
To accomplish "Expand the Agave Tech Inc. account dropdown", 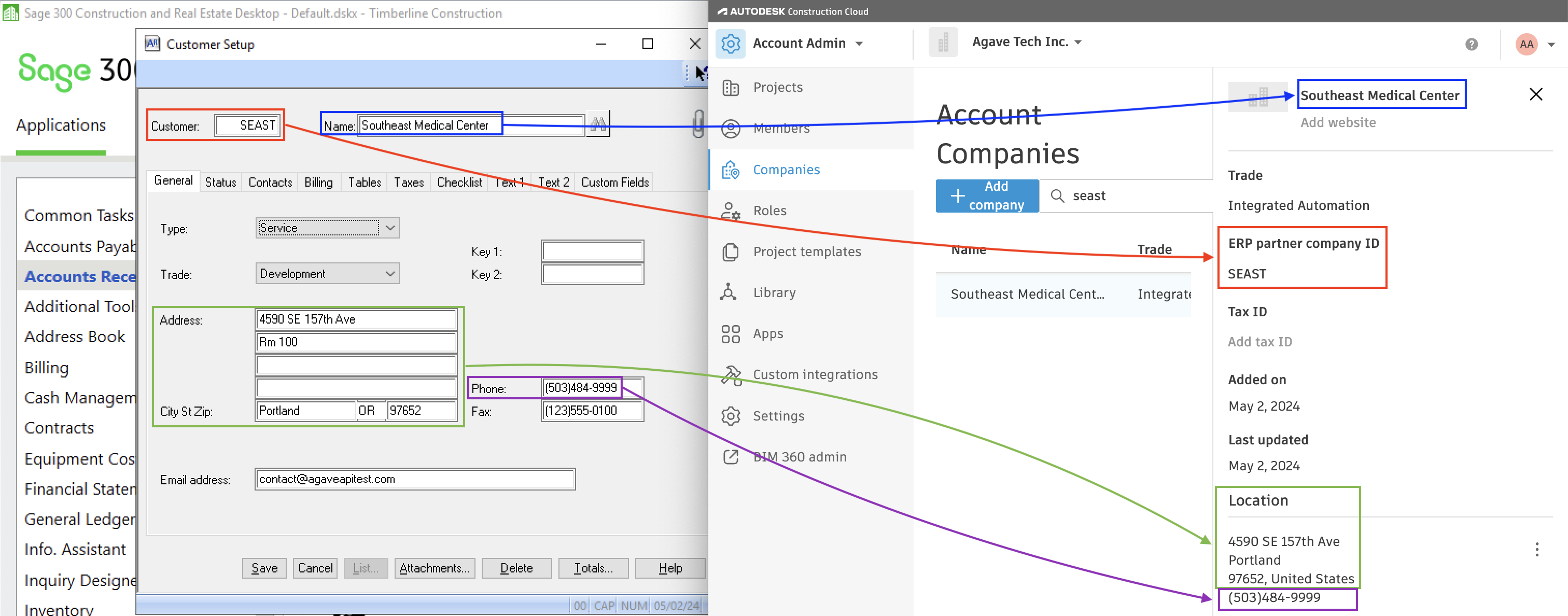I will click(1077, 42).
